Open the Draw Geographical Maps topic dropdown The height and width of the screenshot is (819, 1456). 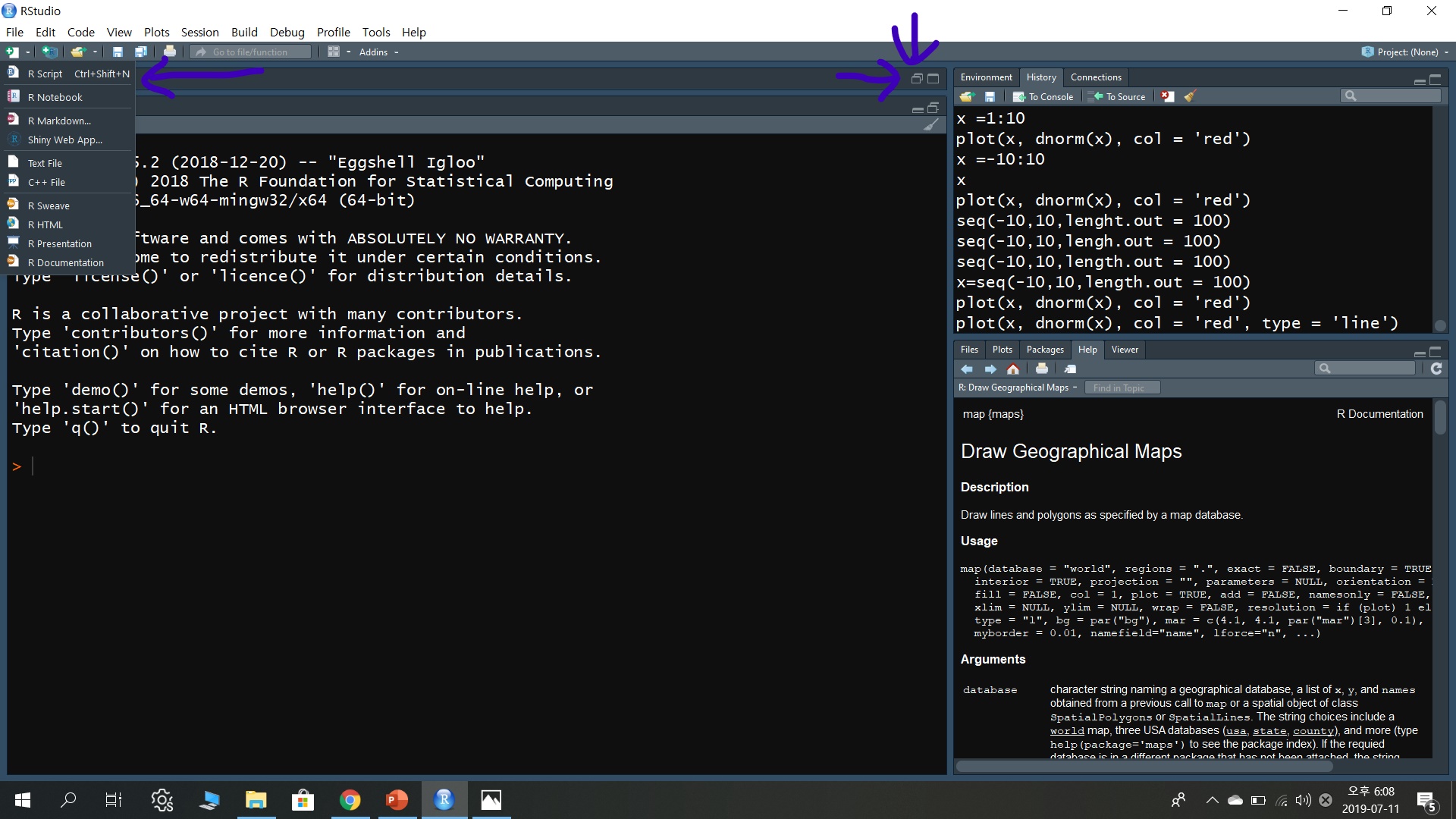click(x=1018, y=388)
